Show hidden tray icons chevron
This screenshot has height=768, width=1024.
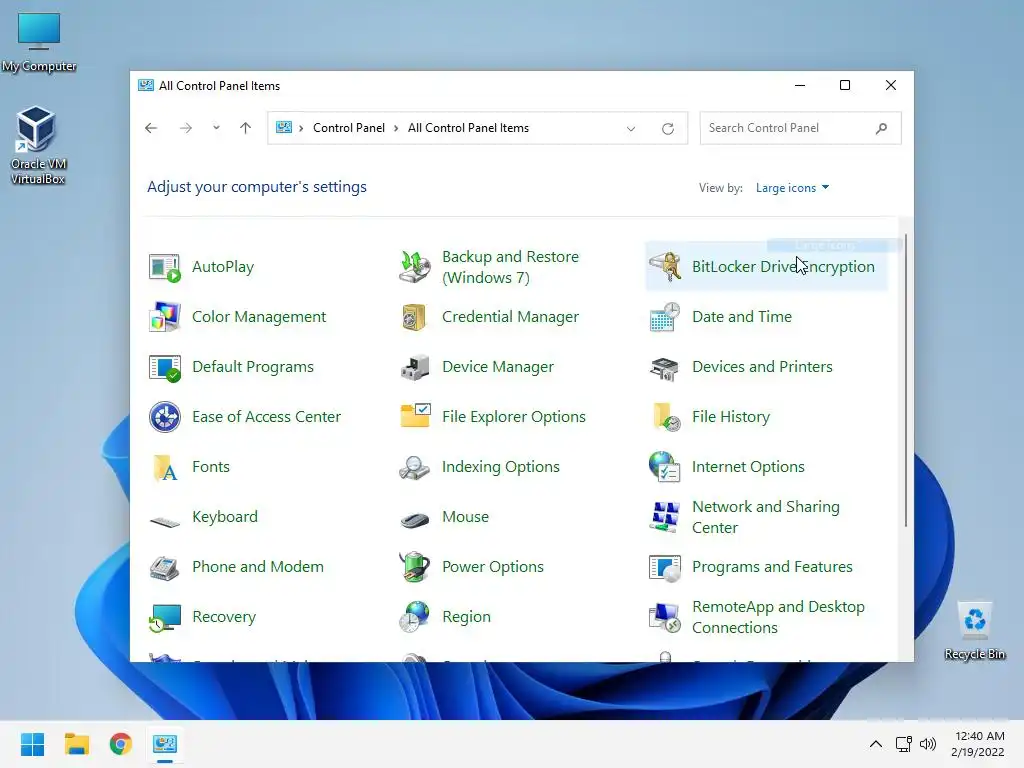coord(876,744)
